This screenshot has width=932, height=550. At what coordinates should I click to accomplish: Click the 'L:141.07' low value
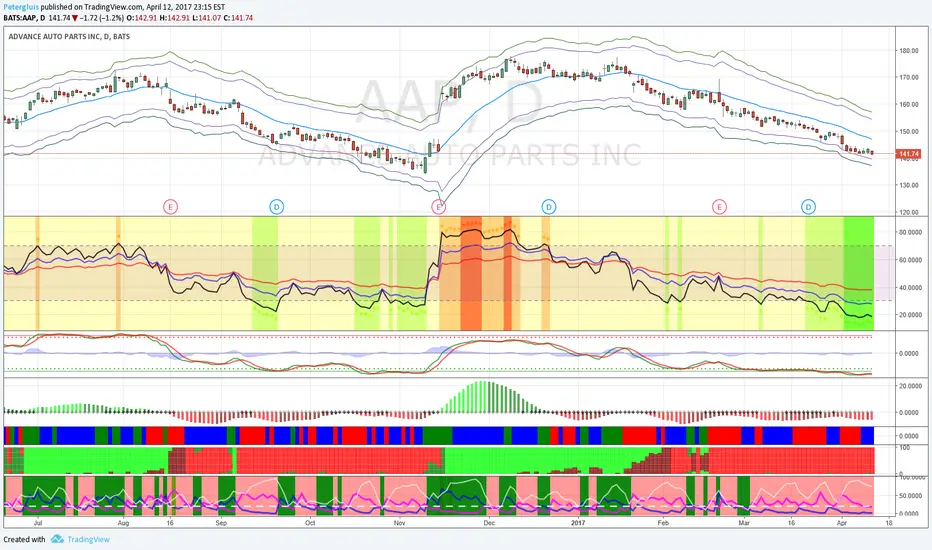[207, 18]
